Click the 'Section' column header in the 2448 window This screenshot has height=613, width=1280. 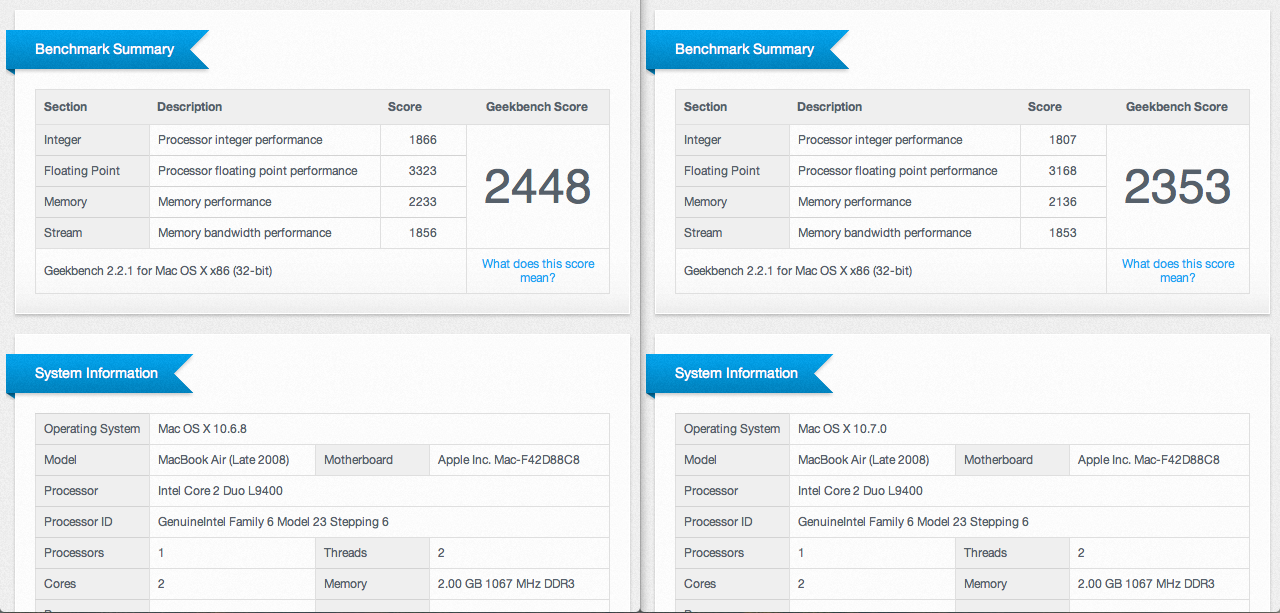[x=66, y=107]
